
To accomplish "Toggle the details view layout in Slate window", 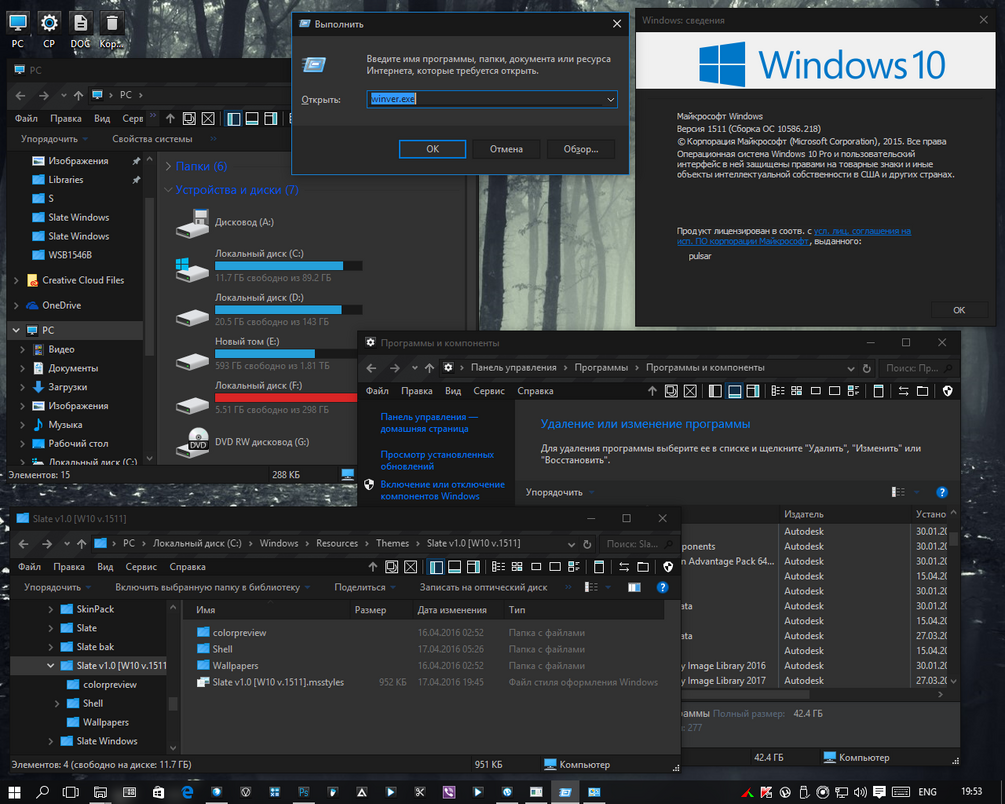I will pos(498,566).
